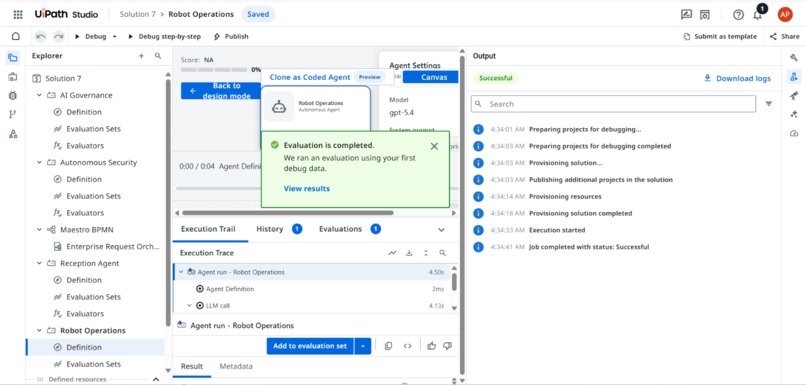806x385 pixels.
Task: Give thumbs up feedback on run
Action: [431, 346]
